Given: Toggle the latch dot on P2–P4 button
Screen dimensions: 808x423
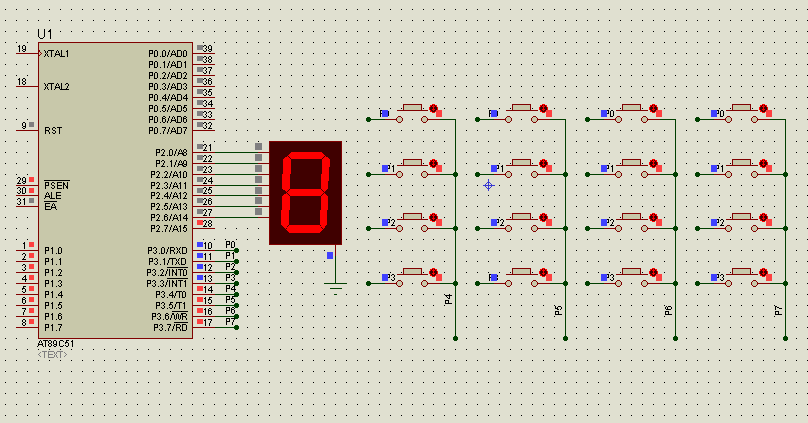Looking at the screenshot, I should 433,217.
